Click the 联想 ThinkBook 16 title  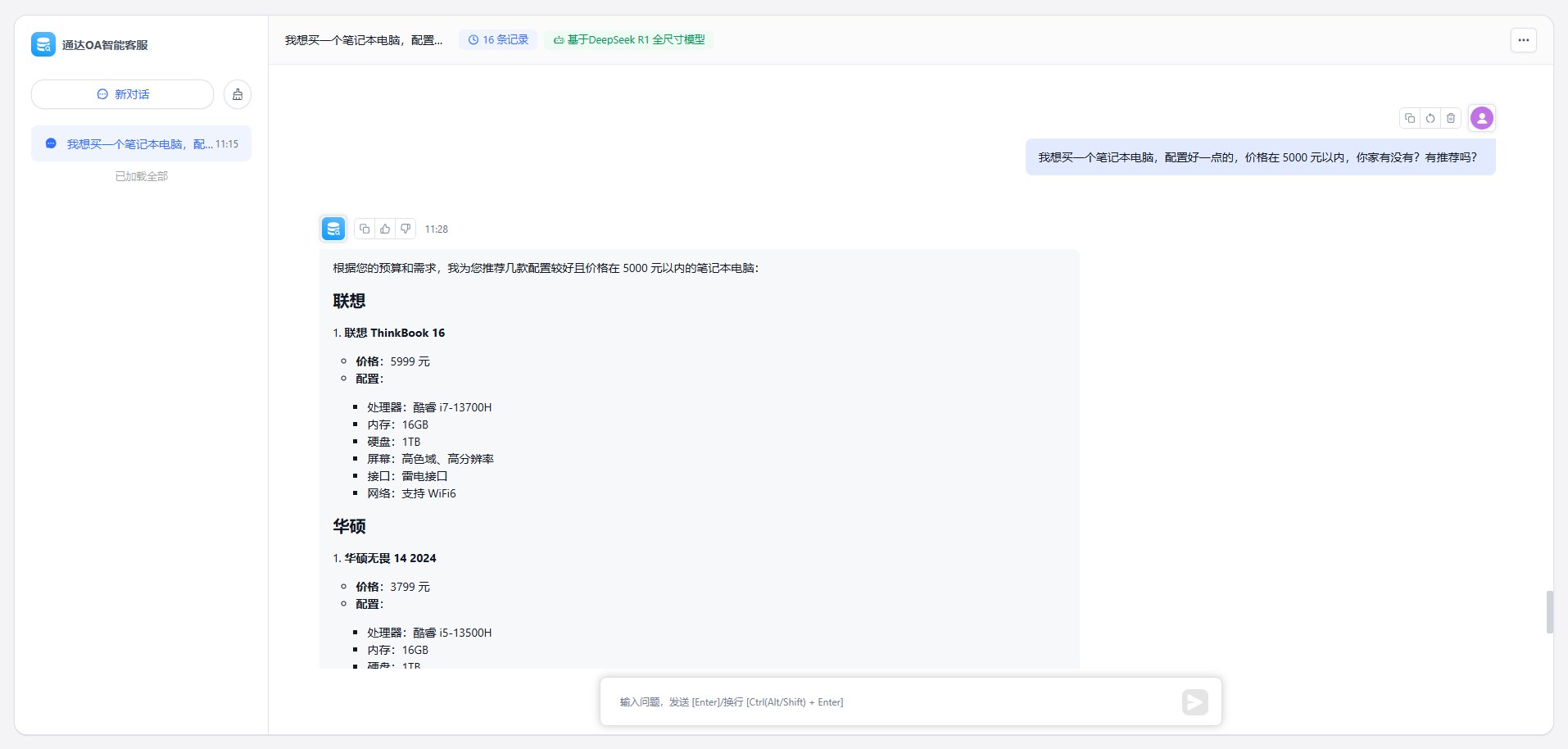click(395, 333)
